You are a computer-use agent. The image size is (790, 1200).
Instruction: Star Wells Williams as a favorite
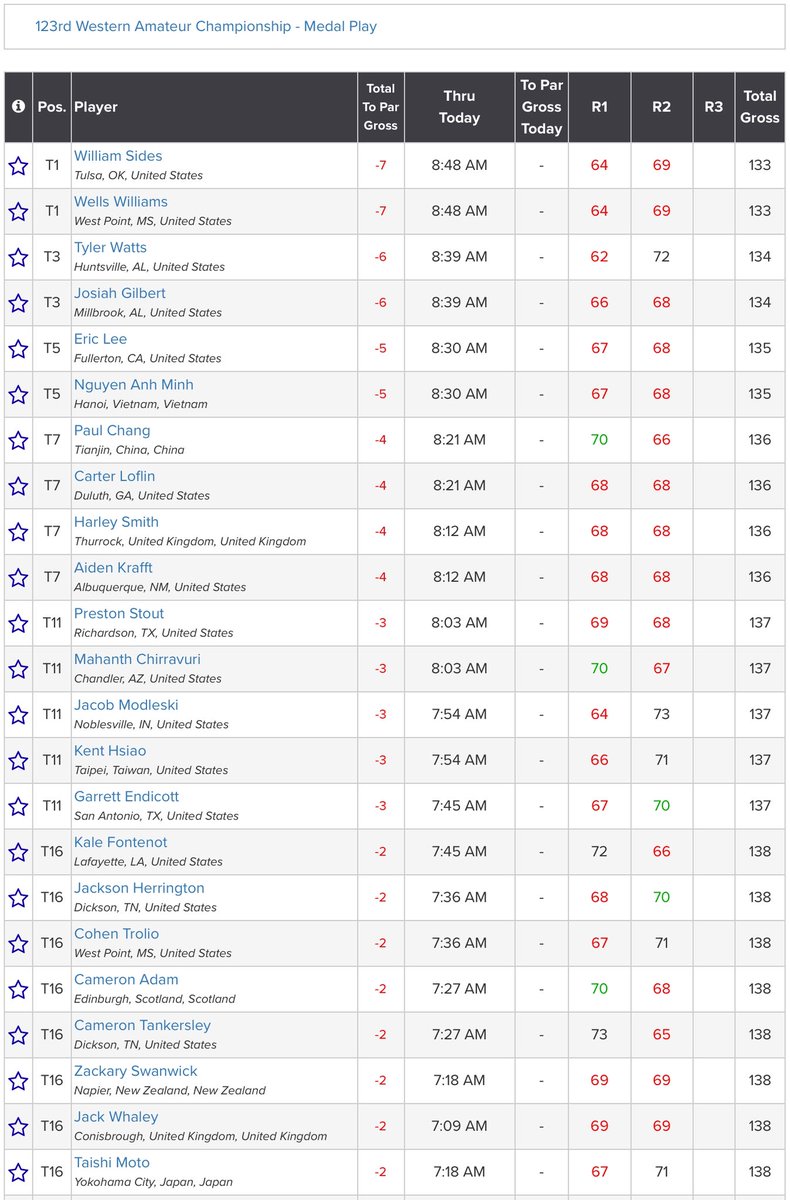pos(18,211)
